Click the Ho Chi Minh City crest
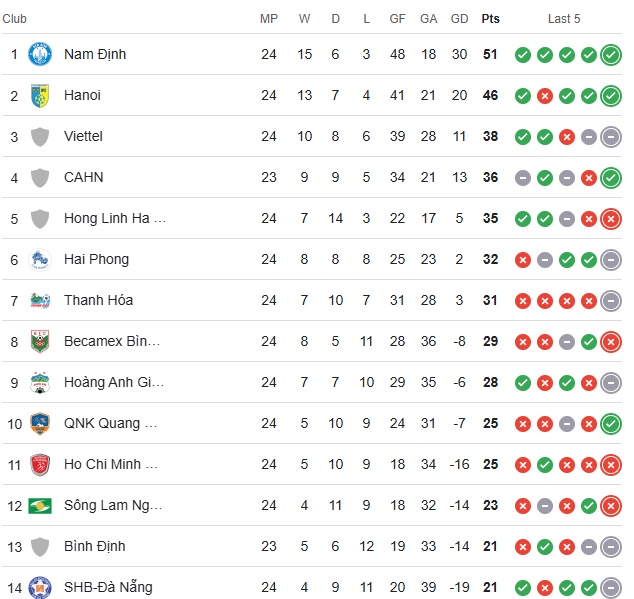The height and width of the screenshot is (599, 634). [40, 464]
